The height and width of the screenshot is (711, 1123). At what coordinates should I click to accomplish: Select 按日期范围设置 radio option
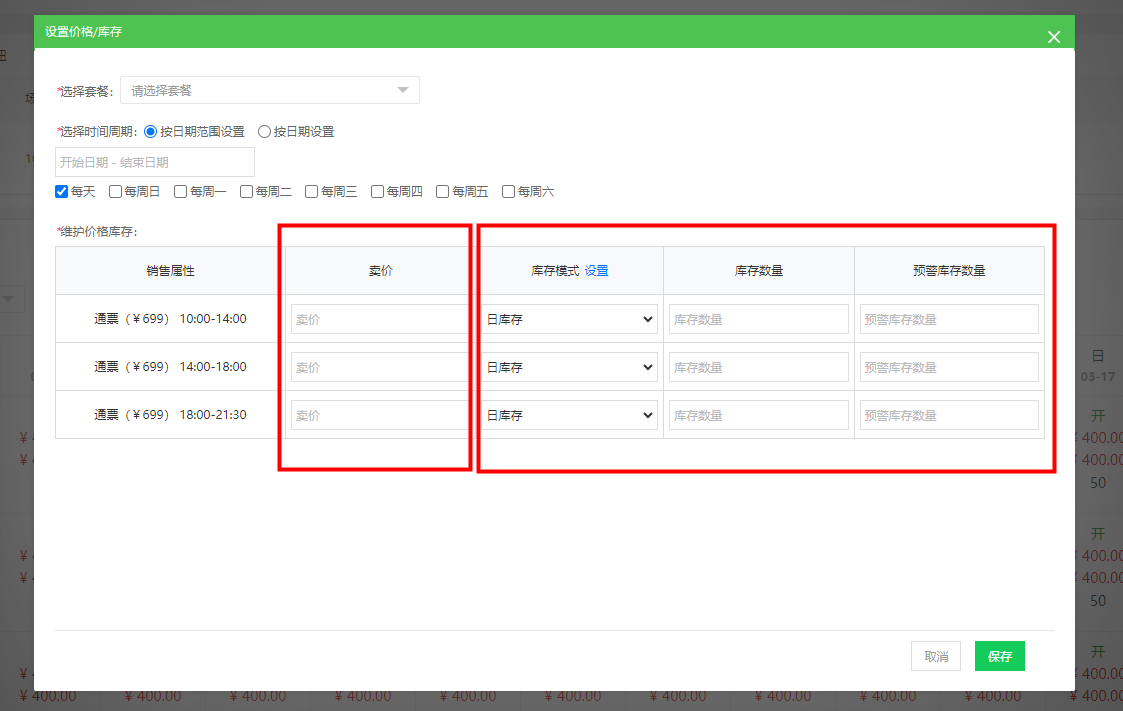click(151, 131)
